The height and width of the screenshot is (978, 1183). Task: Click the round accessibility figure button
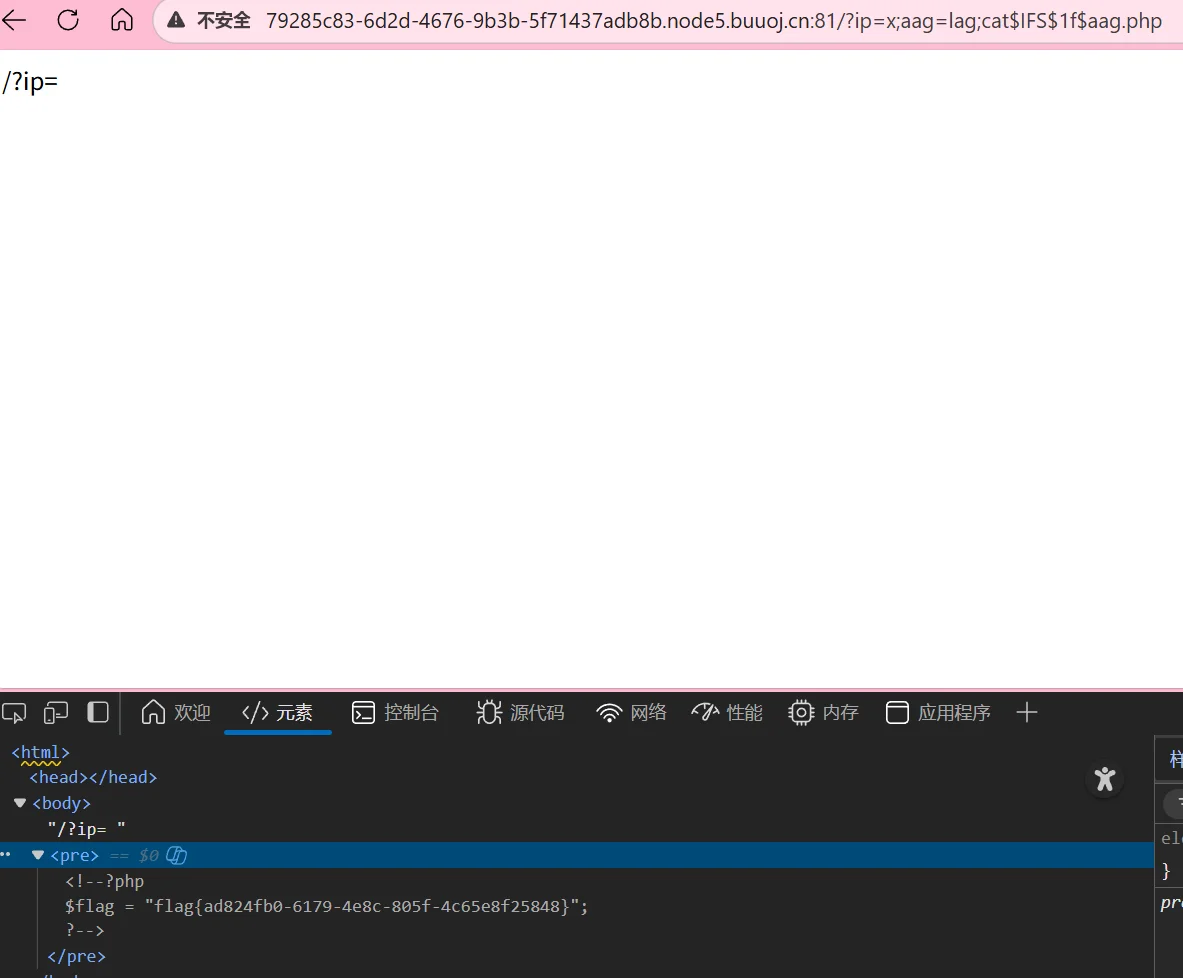(x=1104, y=779)
